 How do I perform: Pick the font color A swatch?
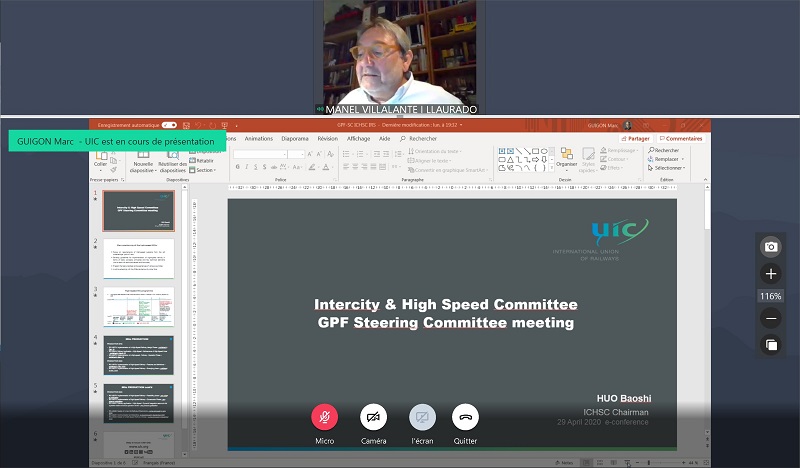pos(326,167)
